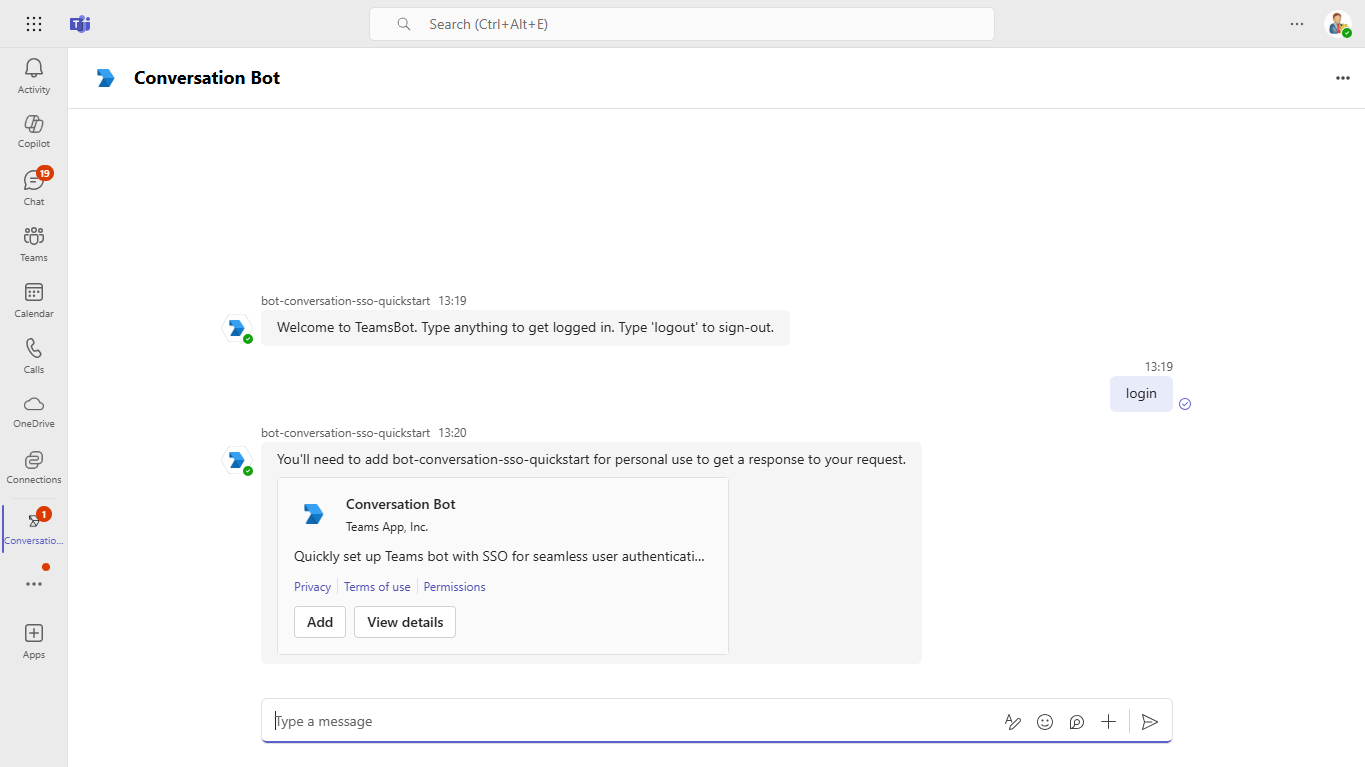The image size is (1365, 767).
Task: Open Apps store from sidebar
Action: [34, 641]
